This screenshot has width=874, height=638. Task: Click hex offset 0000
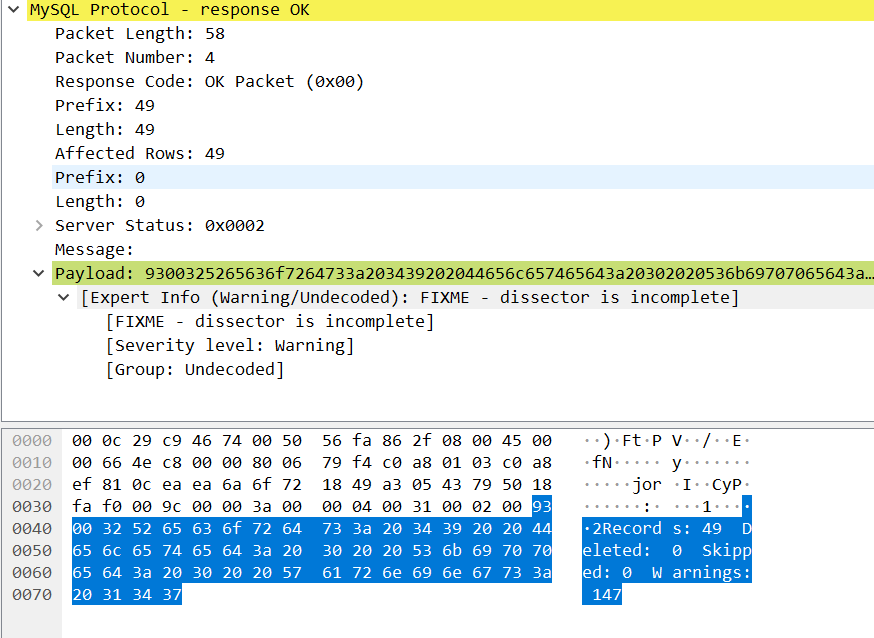(32, 441)
